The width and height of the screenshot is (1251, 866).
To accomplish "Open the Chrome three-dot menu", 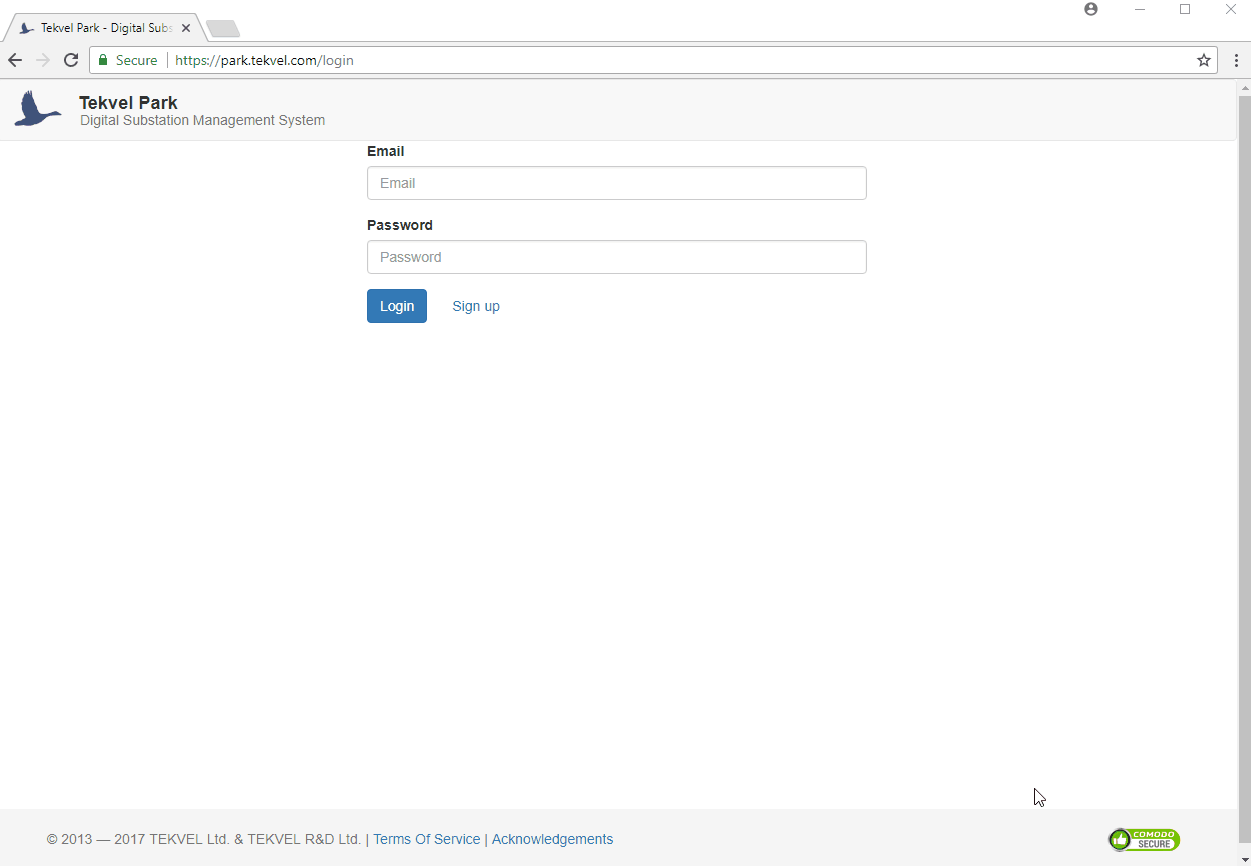I will 1237,60.
